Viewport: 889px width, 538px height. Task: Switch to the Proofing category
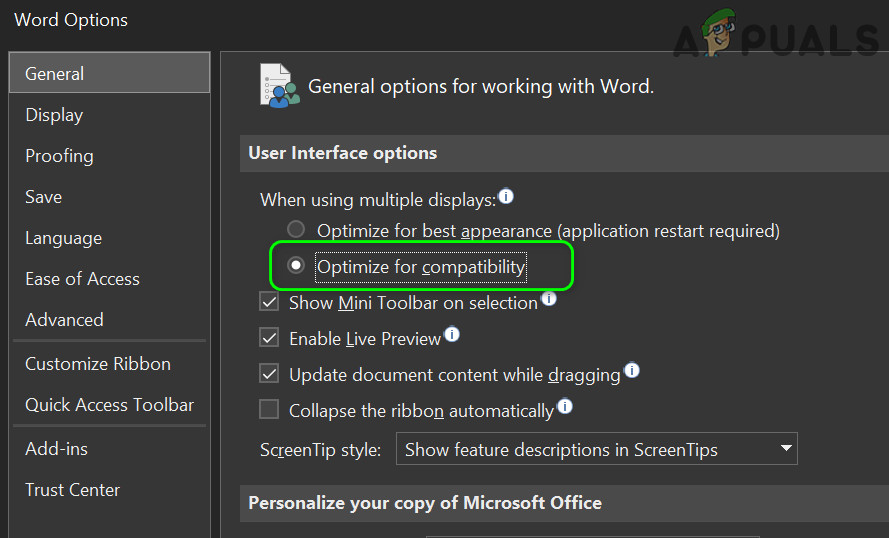[59, 156]
